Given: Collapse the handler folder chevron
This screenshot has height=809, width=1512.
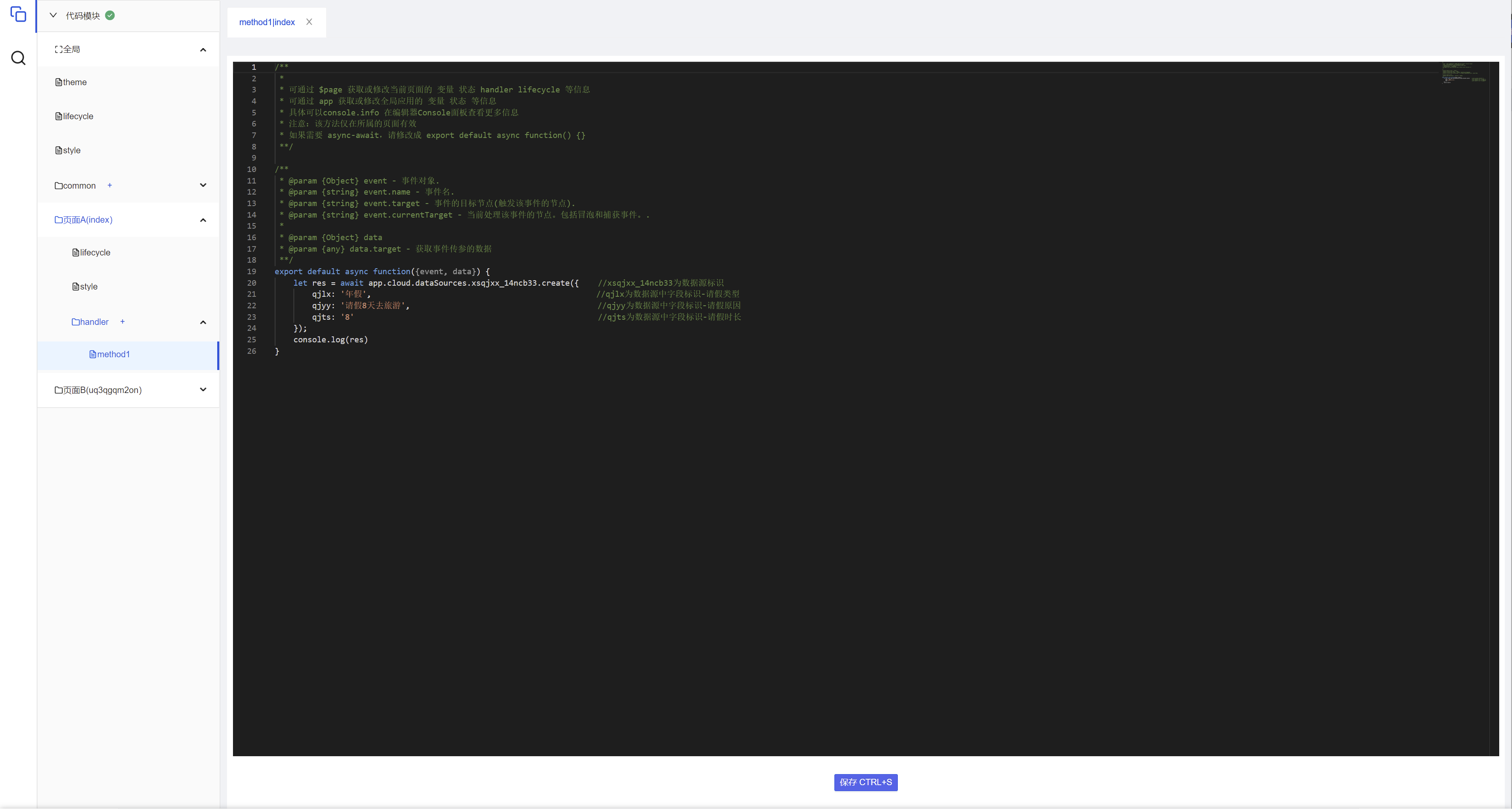Looking at the screenshot, I should (x=203, y=322).
